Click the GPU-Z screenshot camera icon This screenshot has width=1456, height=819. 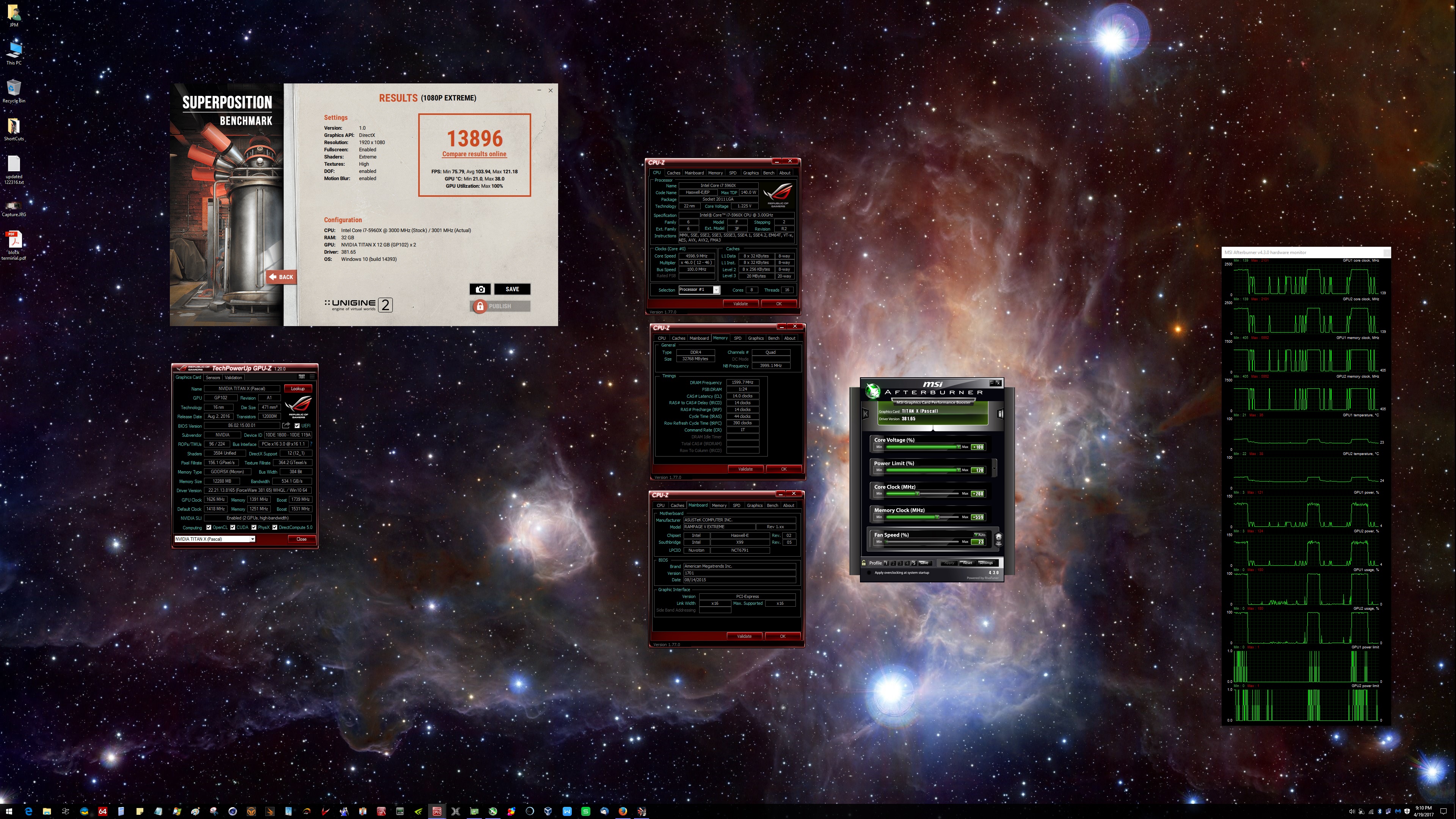[x=302, y=377]
